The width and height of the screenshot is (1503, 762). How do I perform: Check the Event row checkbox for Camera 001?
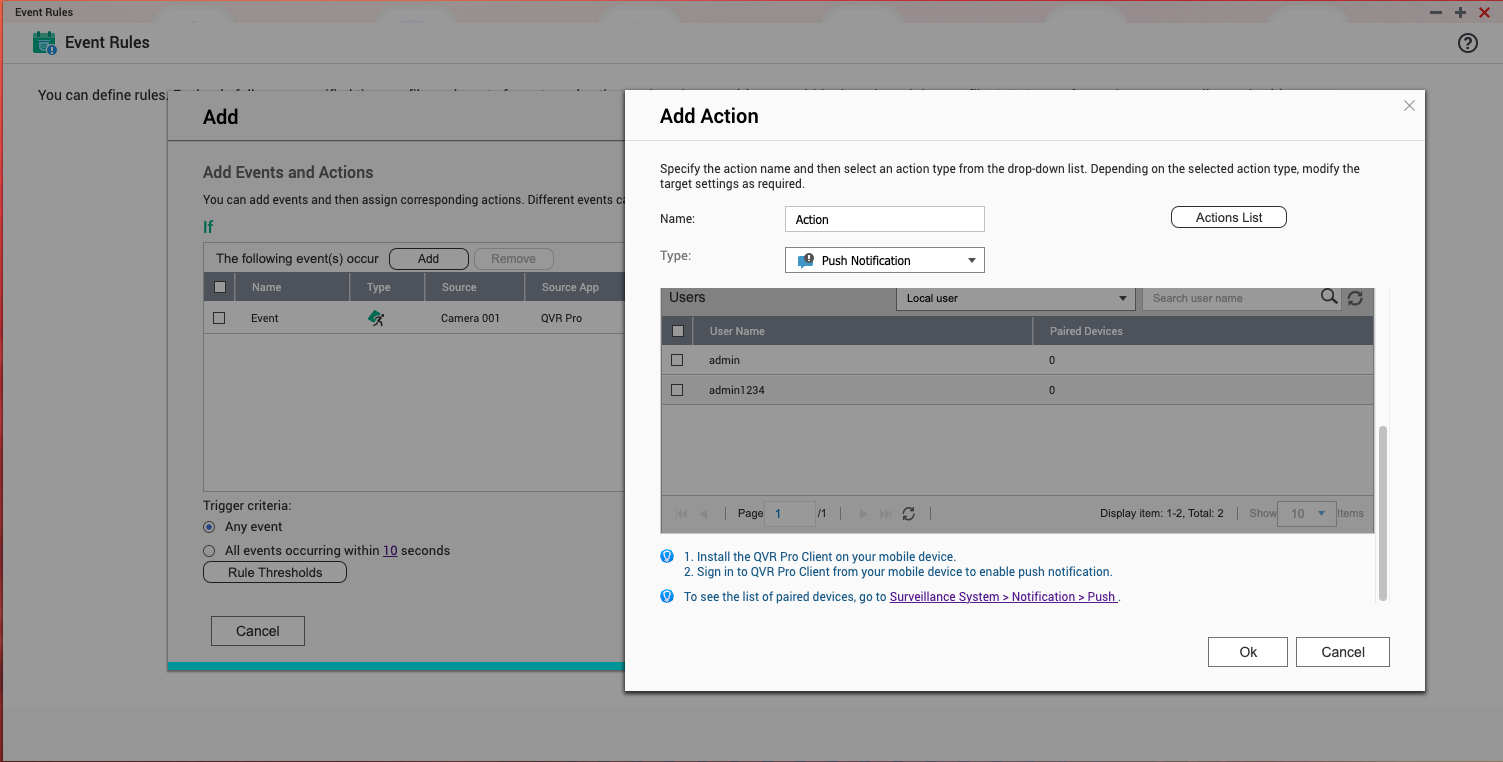(219, 318)
